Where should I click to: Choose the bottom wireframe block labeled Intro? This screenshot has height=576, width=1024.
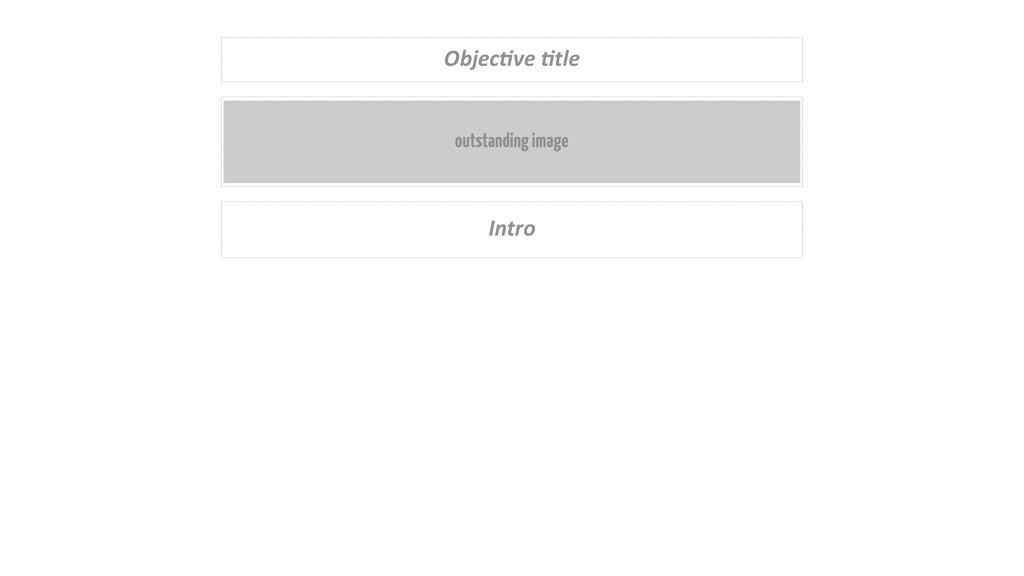pyautogui.click(x=511, y=229)
